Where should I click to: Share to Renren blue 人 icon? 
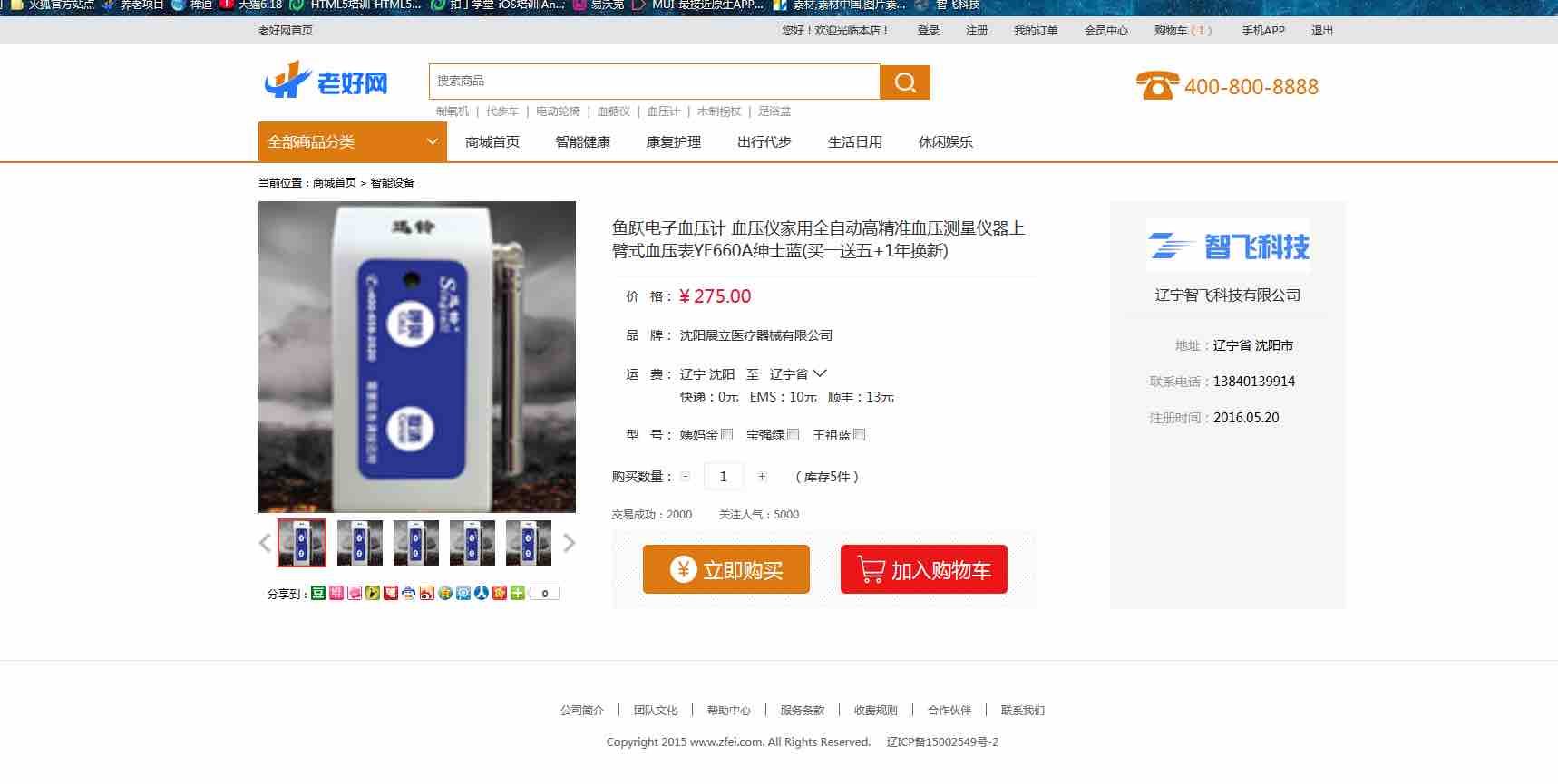click(x=482, y=593)
